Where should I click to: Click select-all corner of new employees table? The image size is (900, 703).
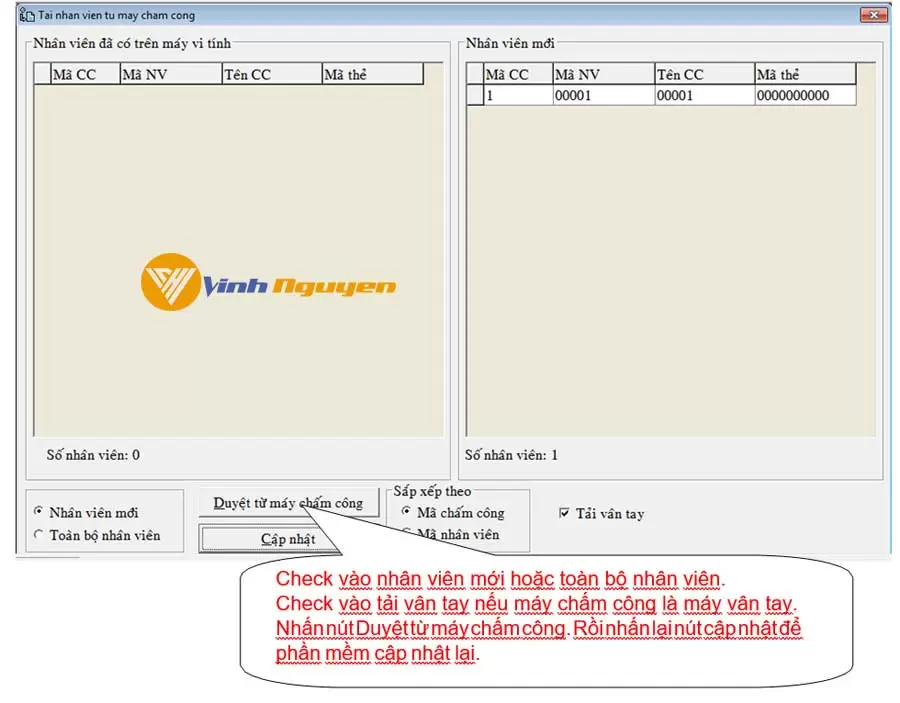(475, 75)
